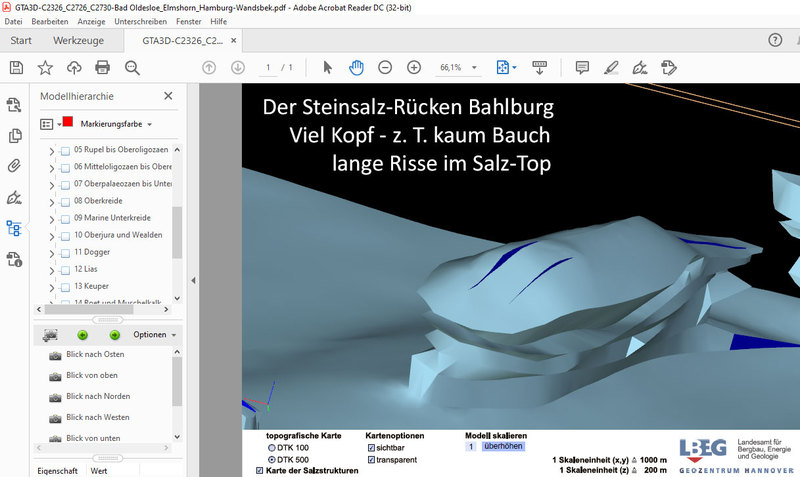Click the Save file icon

click(16, 67)
